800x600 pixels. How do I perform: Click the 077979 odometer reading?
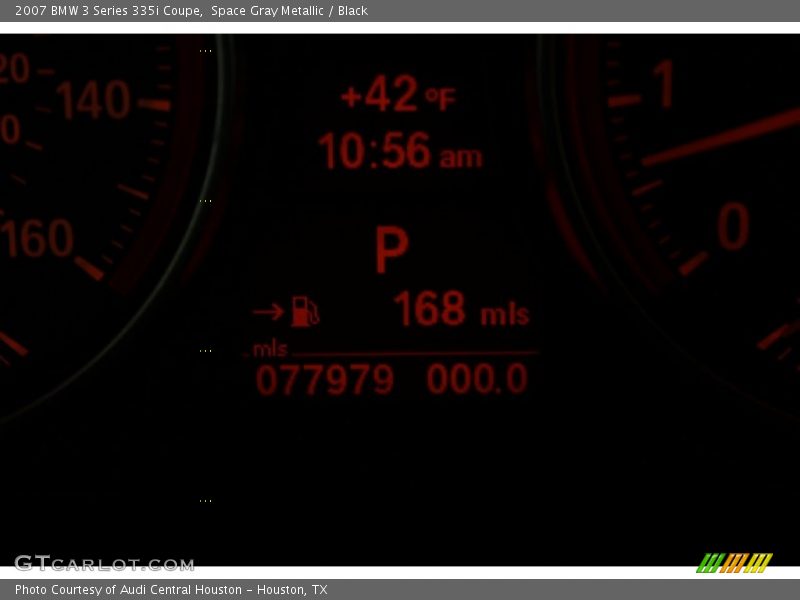coord(325,380)
